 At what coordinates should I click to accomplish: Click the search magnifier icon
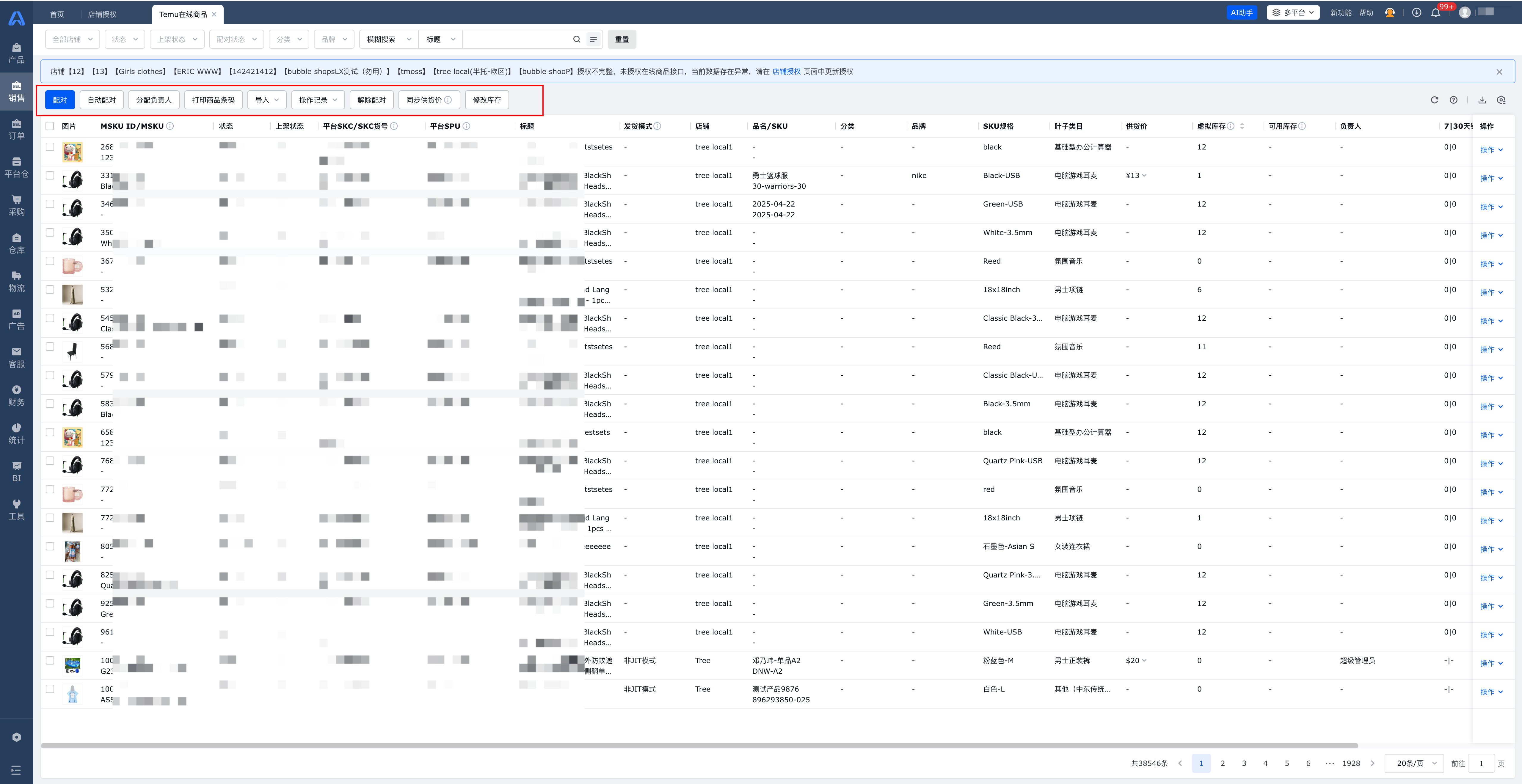coord(577,40)
